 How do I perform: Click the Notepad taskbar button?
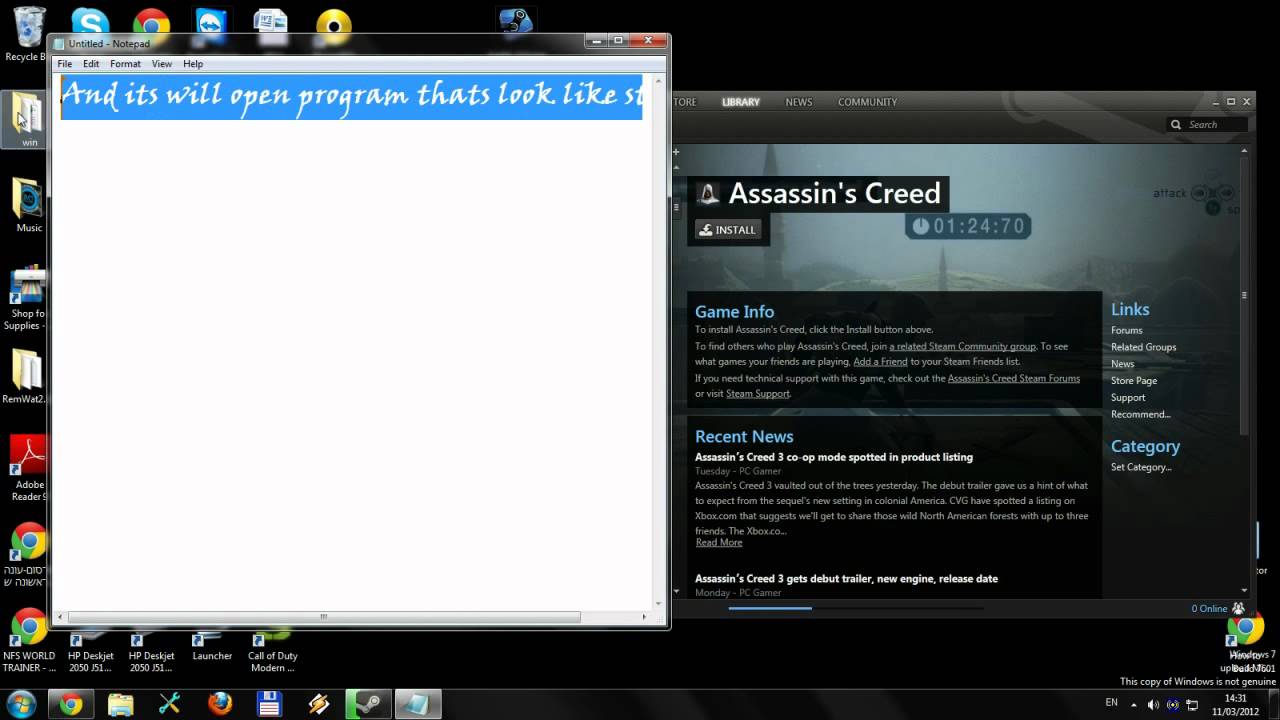coord(418,704)
